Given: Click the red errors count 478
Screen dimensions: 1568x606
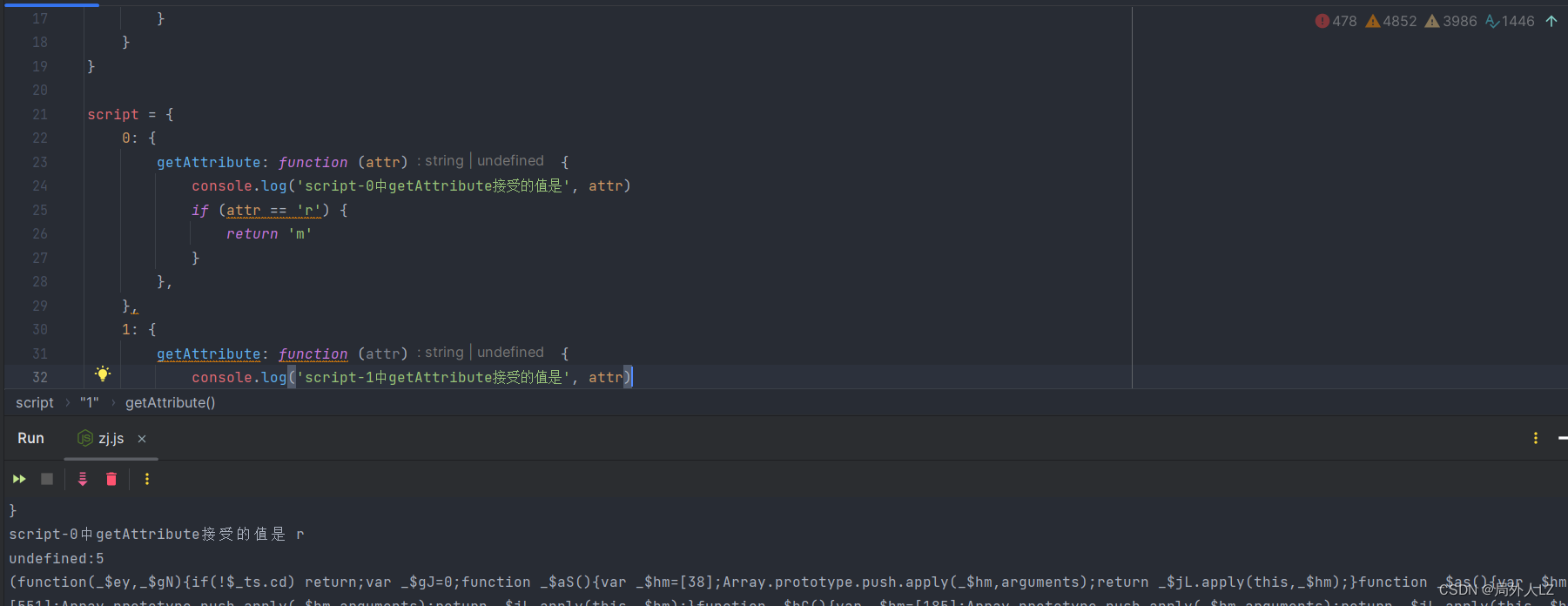Looking at the screenshot, I should [x=1336, y=21].
